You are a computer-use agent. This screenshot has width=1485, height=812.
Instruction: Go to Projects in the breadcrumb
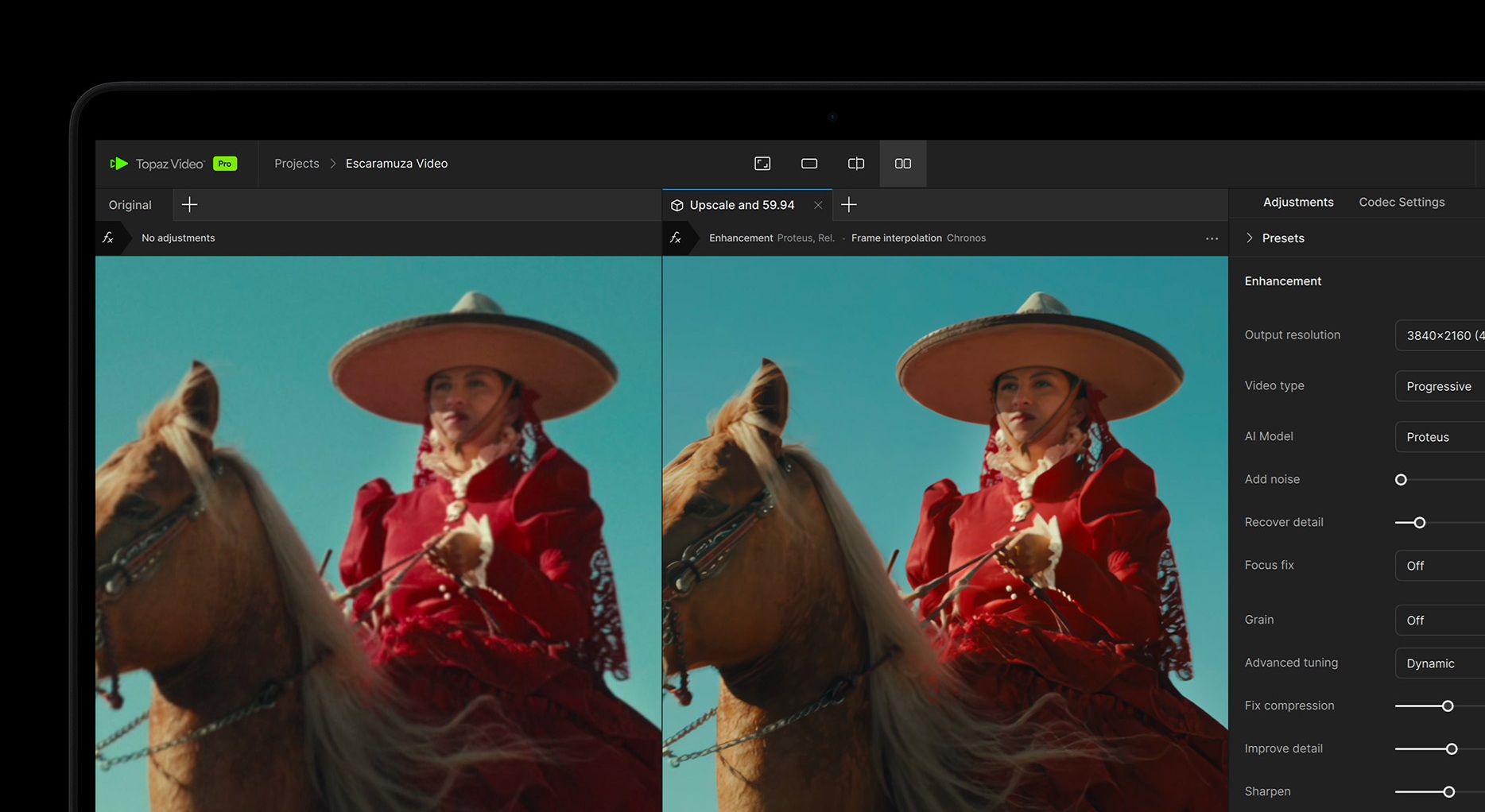pyautogui.click(x=297, y=164)
